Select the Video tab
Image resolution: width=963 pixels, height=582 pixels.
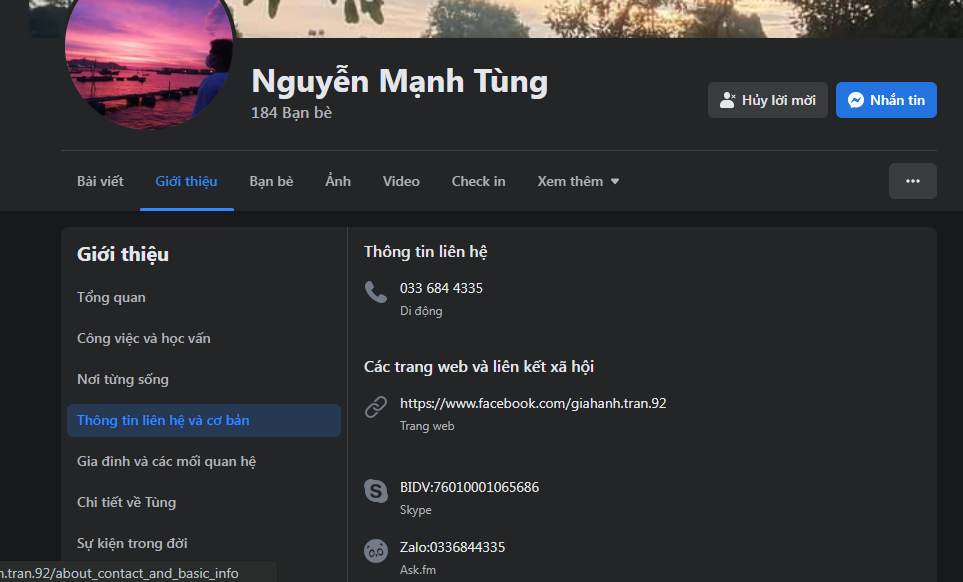(x=401, y=181)
